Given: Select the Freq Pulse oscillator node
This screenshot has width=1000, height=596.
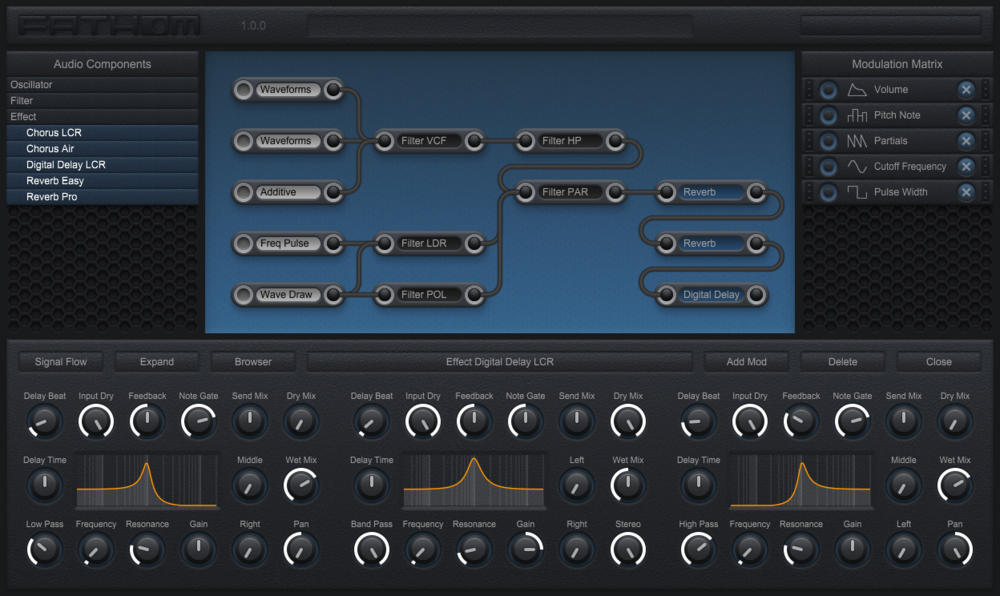Looking at the screenshot, I should tap(288, 243).
